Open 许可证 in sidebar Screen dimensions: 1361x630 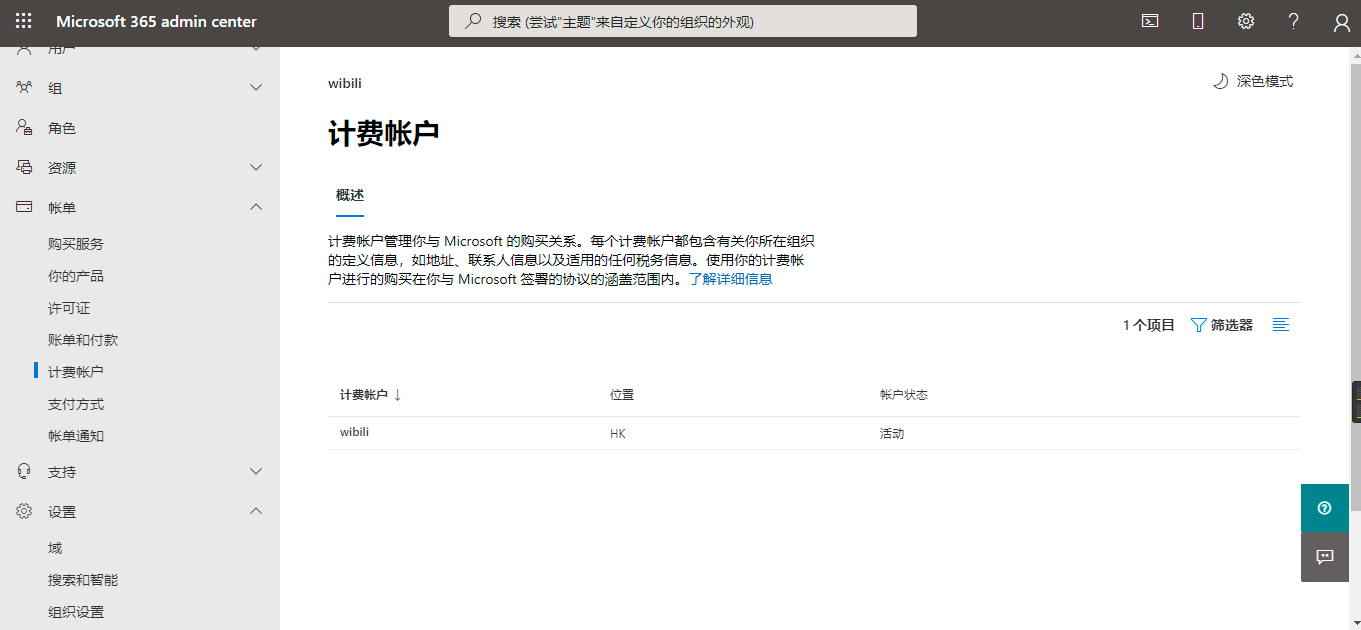[69, 308]
